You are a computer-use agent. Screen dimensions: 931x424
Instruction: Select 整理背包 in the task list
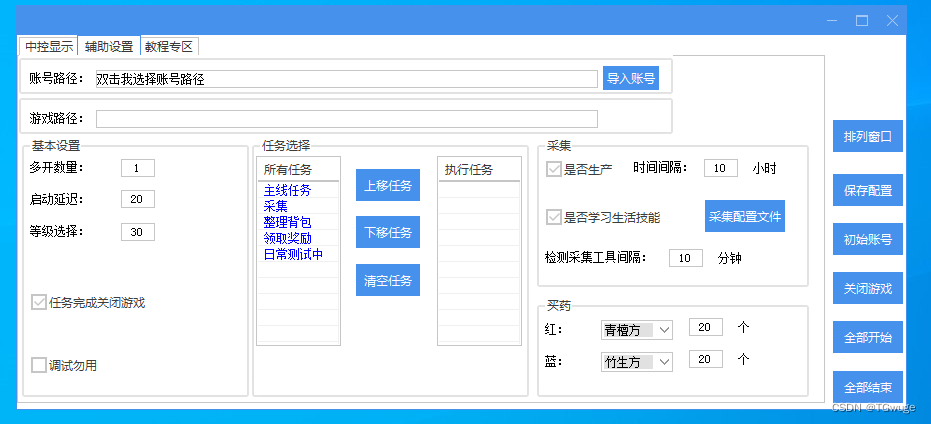tap(287, 222)
